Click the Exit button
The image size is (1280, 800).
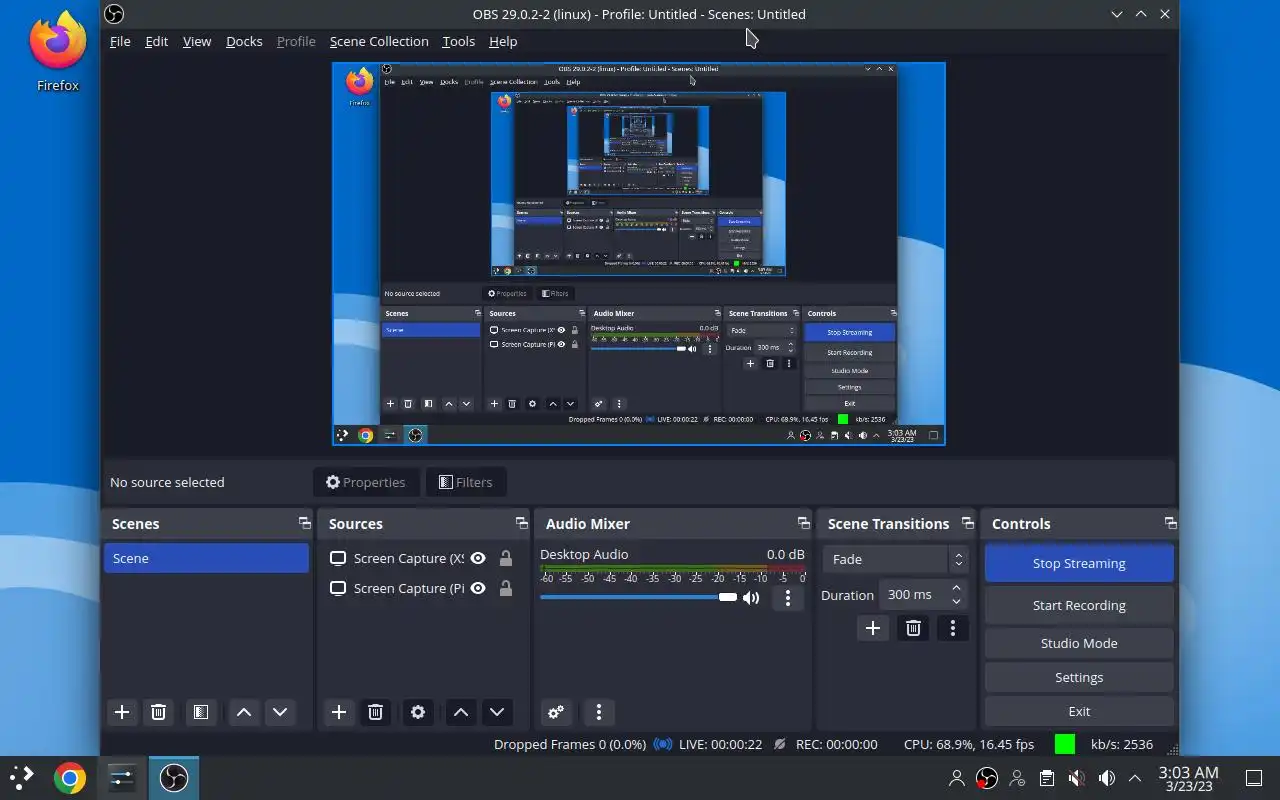coord(1079,711)
